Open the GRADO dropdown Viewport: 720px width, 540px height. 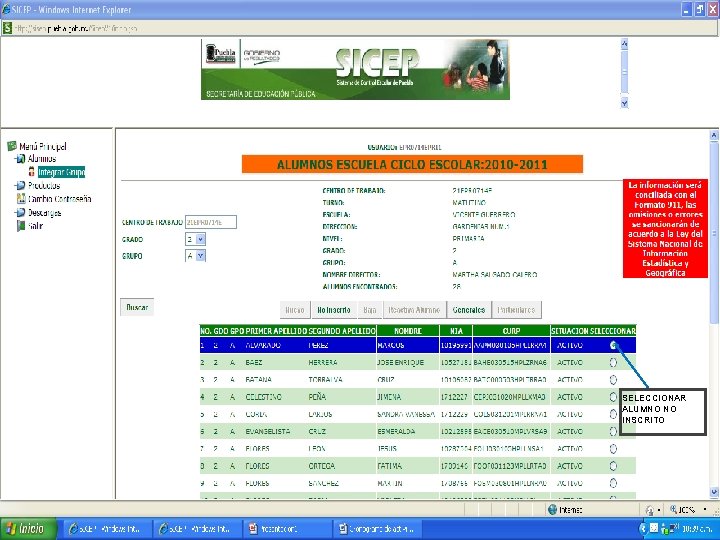click(201, 239)
